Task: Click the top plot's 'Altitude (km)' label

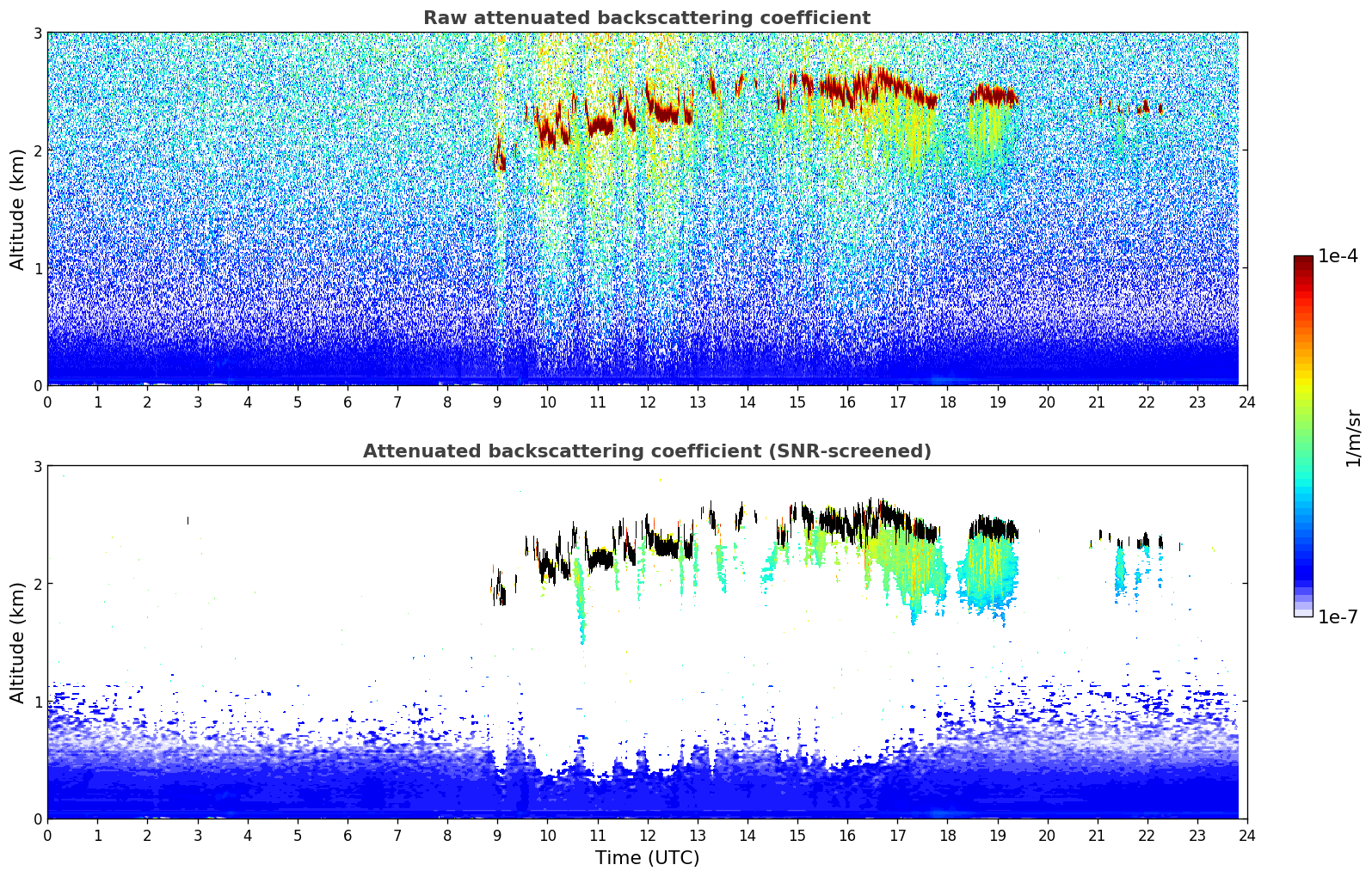Action: tap(17, 209)
